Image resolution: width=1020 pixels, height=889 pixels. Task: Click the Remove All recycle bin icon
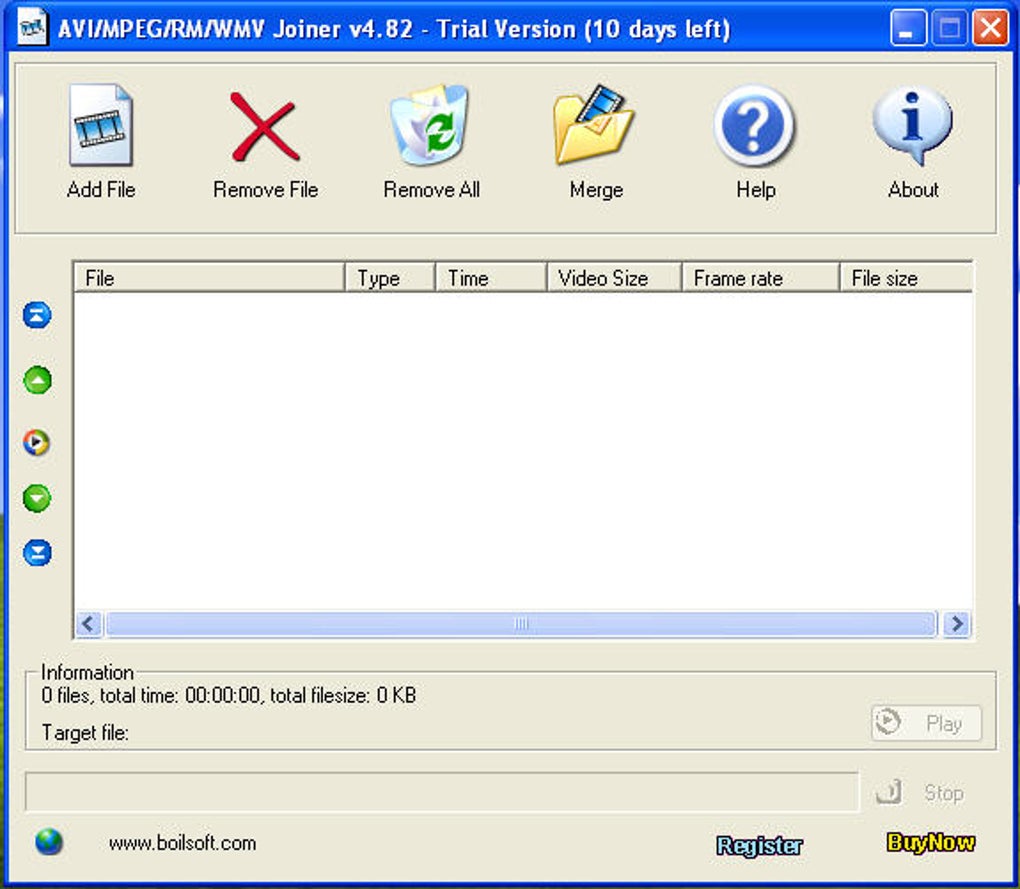(x=429, y=124)
